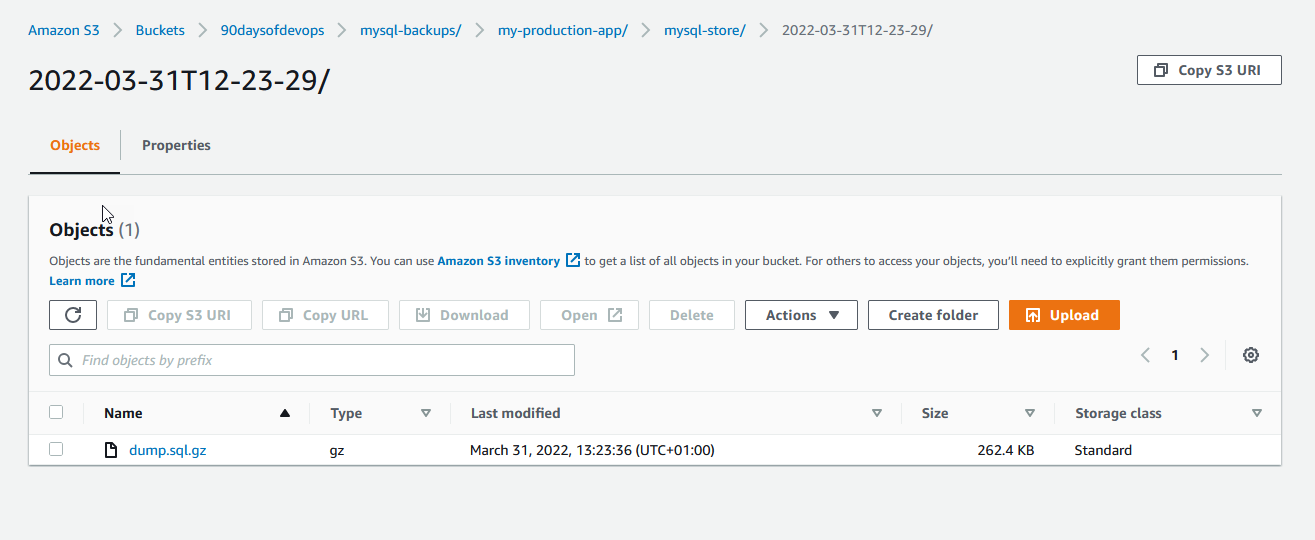This screenshot has width=1315, height=540.
Task: Click external link icon beside Learn more
Action: click(x=127, y=281)
